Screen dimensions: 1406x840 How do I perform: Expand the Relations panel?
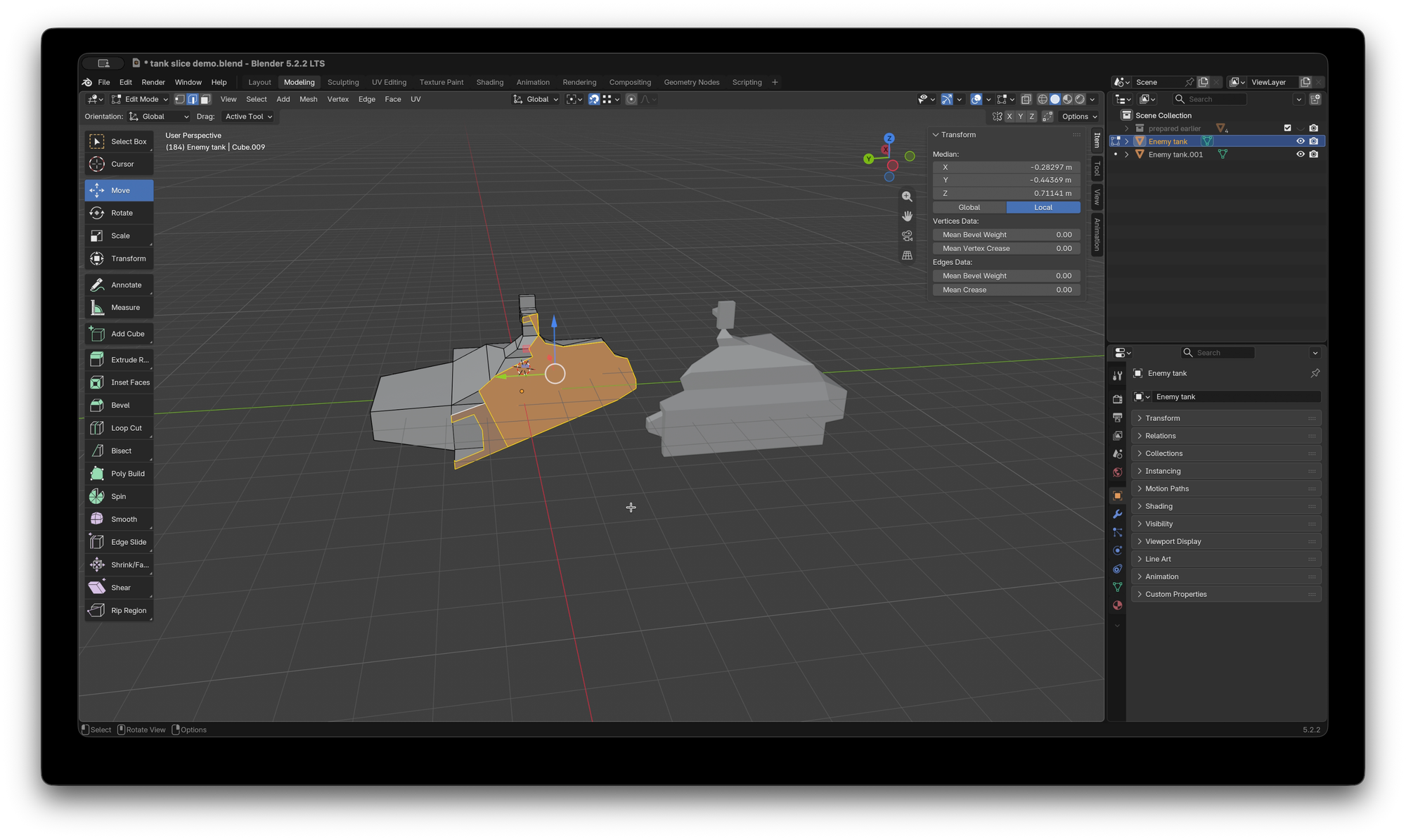[x=1225, y=436]
